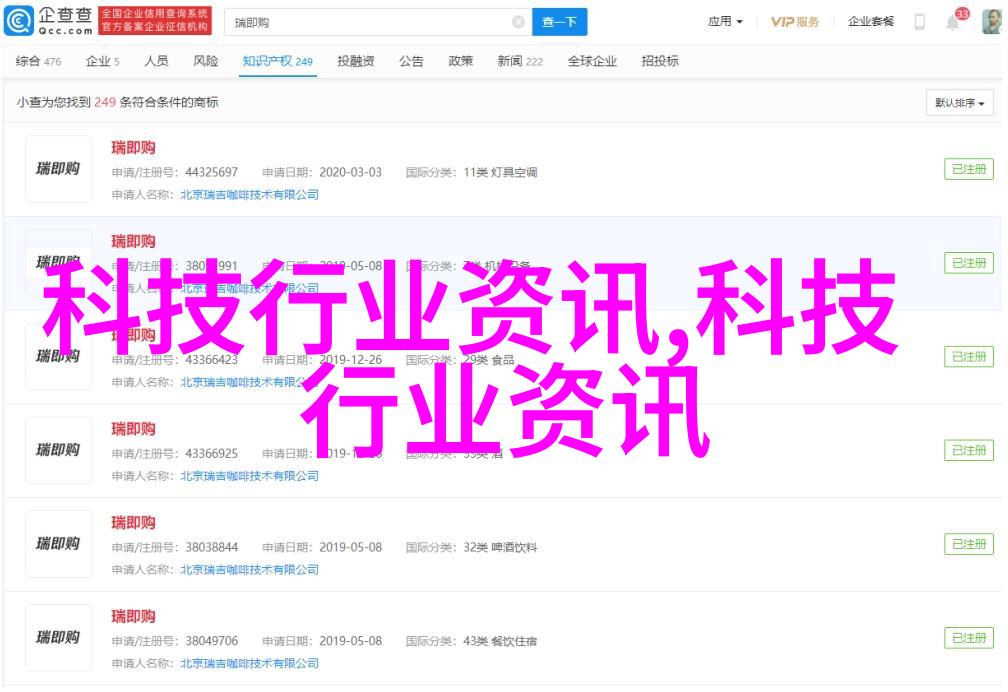Click the last 瑞即购 trademark logo thumbnail
Screen dimensions: 1008x692
58,637
